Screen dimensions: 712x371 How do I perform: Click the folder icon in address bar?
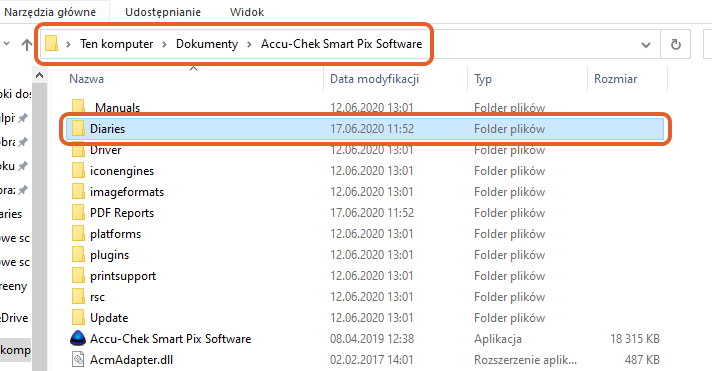click(51, 44)
